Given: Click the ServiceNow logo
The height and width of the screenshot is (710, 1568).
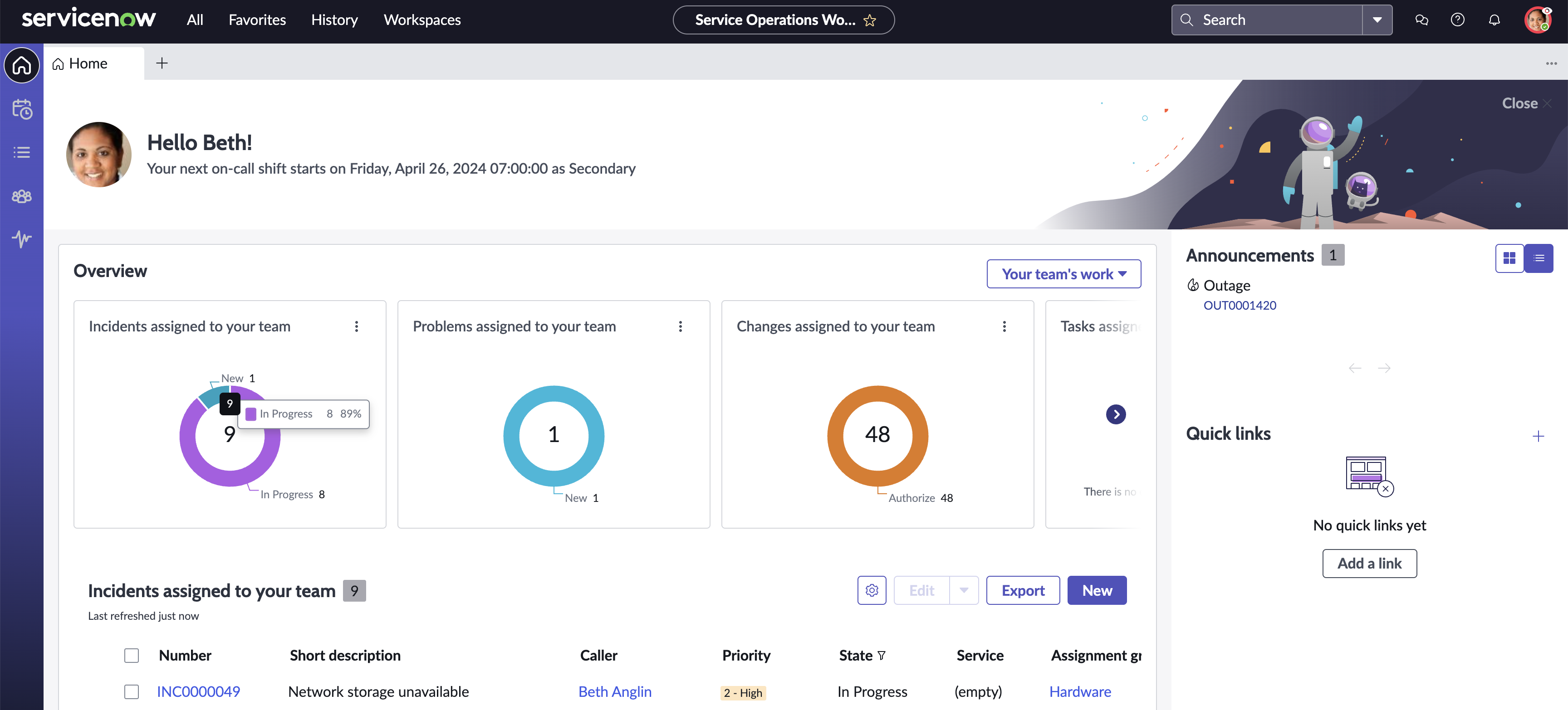Looking at the screenshot, I should point(89,19).
